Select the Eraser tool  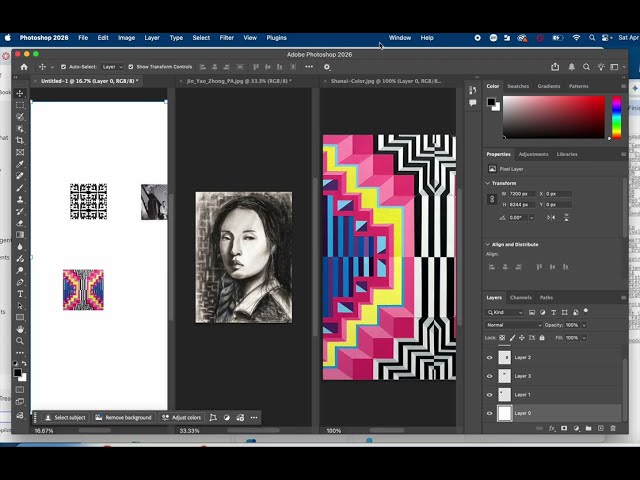[20, 223]
